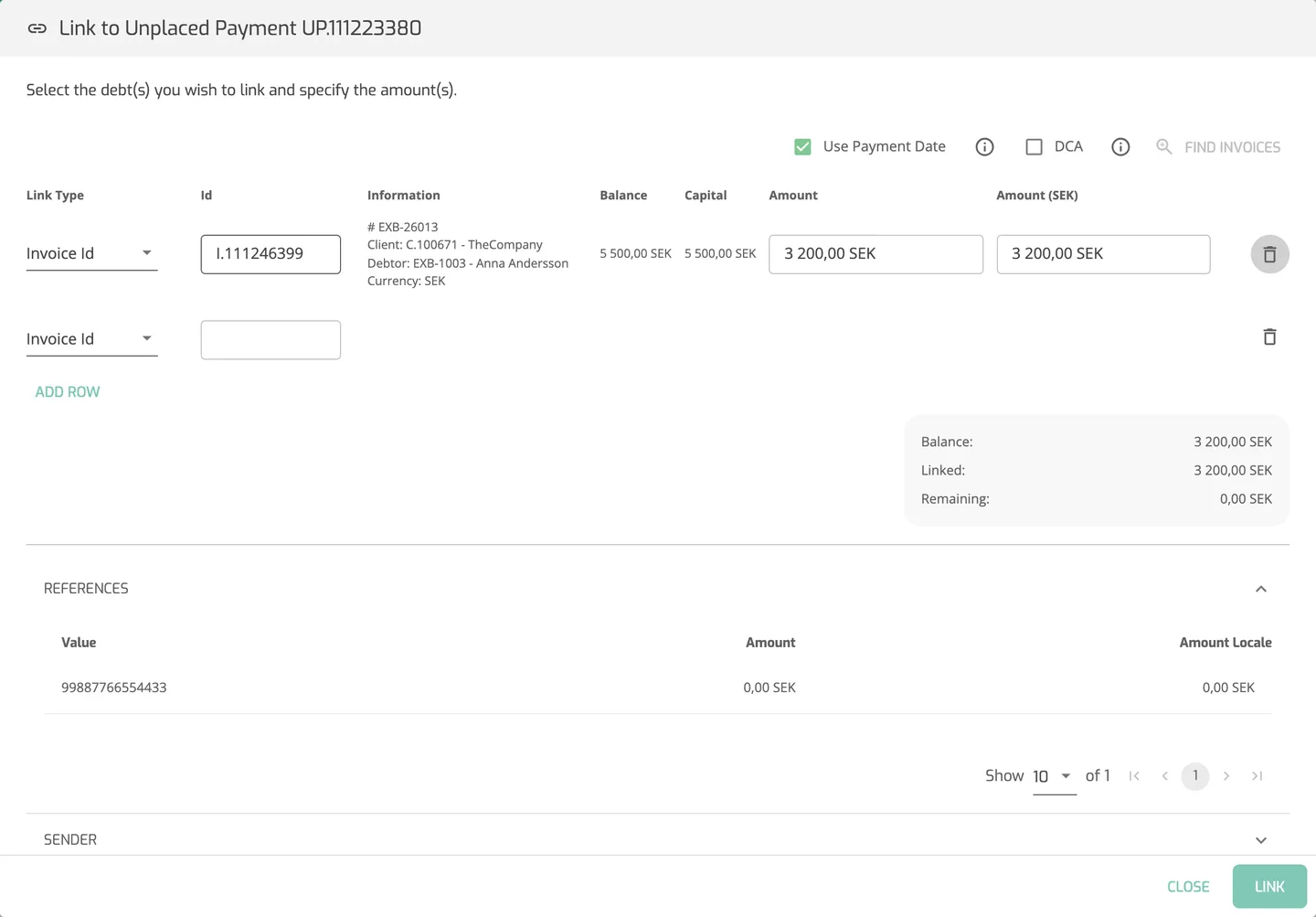This screenshot has height=917, width=1316.
Task: Click the summary Balance 3 200,00 SEK value
Action: point(1233,442)
